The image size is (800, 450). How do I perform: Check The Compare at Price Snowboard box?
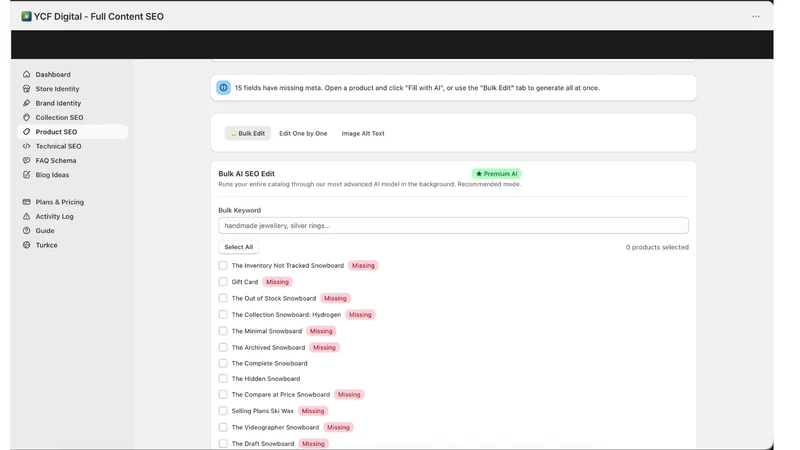point(223,394)
